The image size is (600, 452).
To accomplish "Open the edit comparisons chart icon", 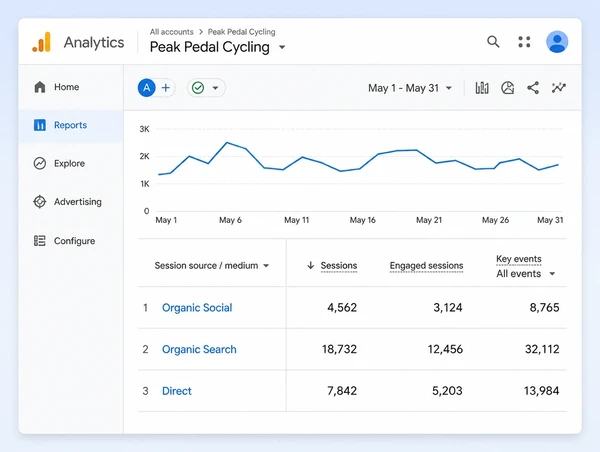I will click(482, 88).
